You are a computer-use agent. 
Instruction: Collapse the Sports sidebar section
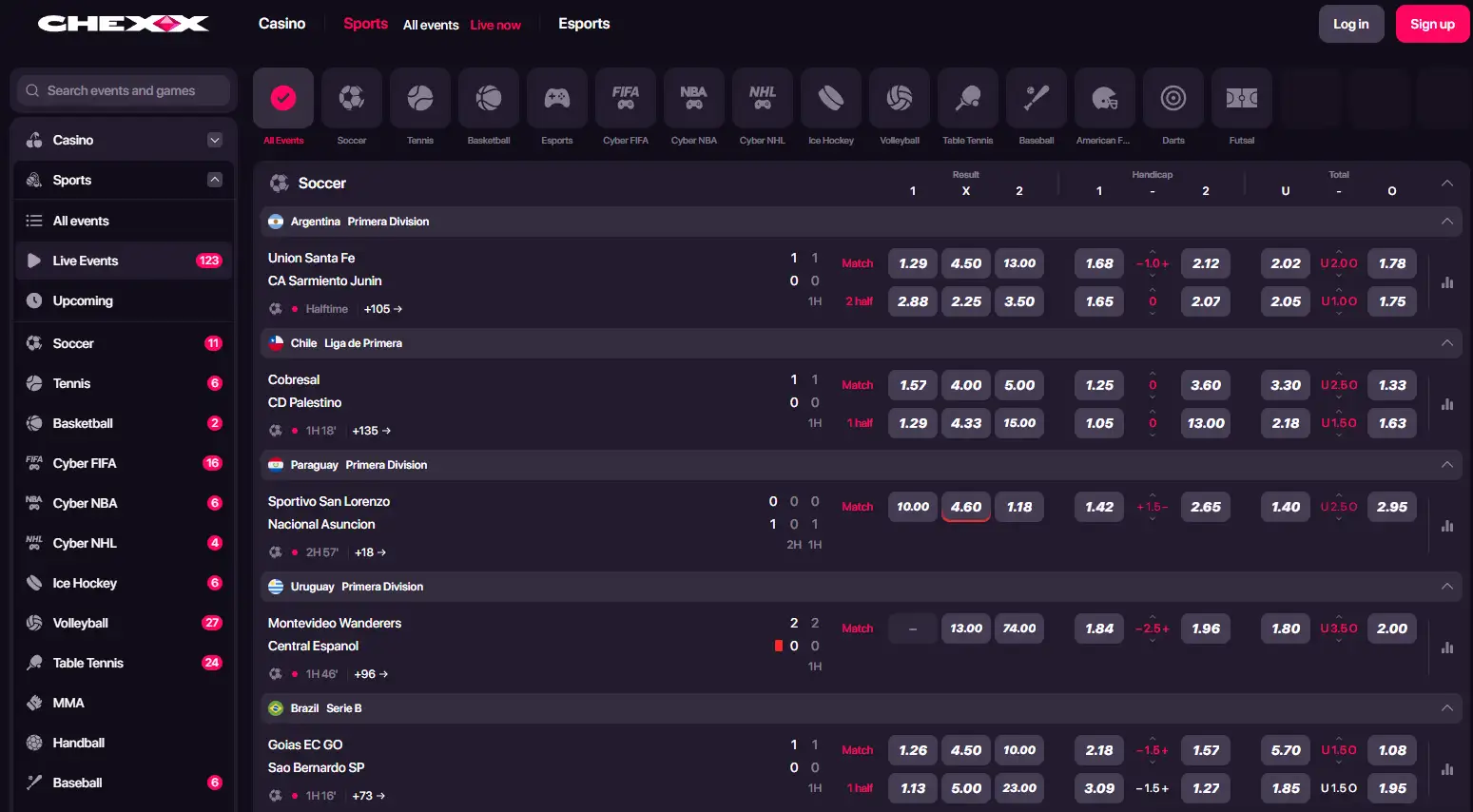tap(215, 180)
